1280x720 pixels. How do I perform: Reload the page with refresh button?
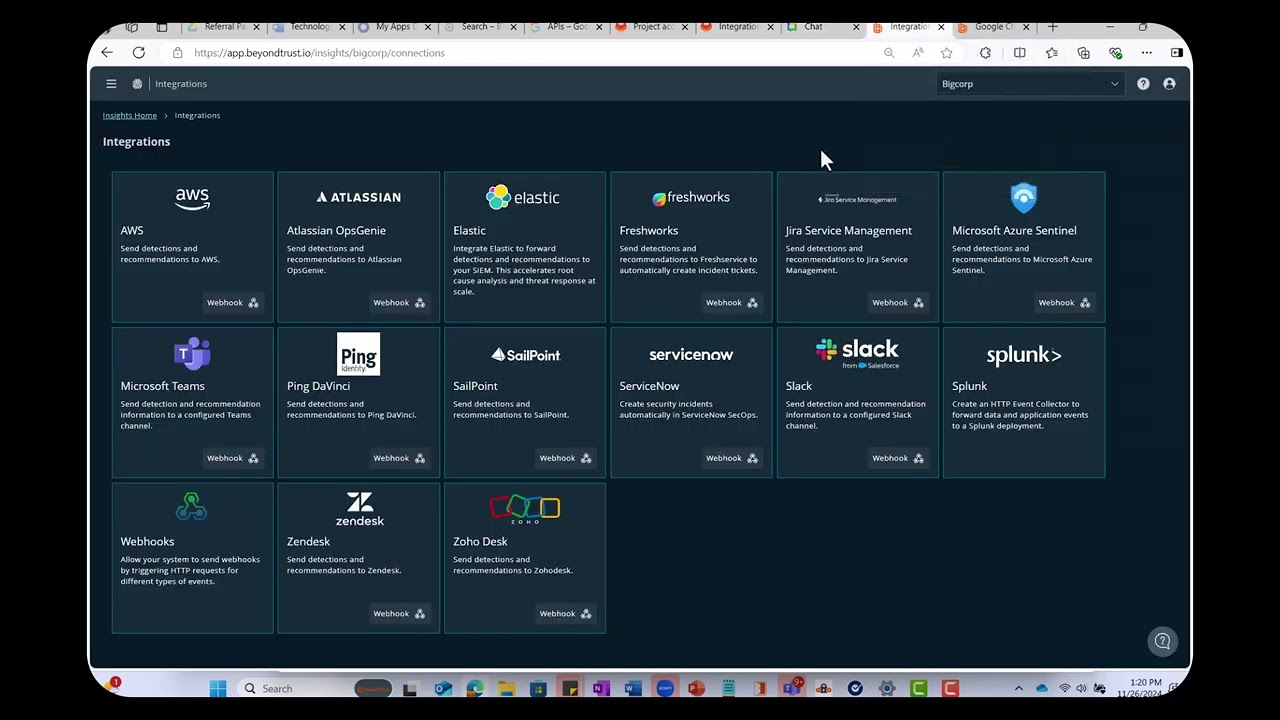coord(139,53)
